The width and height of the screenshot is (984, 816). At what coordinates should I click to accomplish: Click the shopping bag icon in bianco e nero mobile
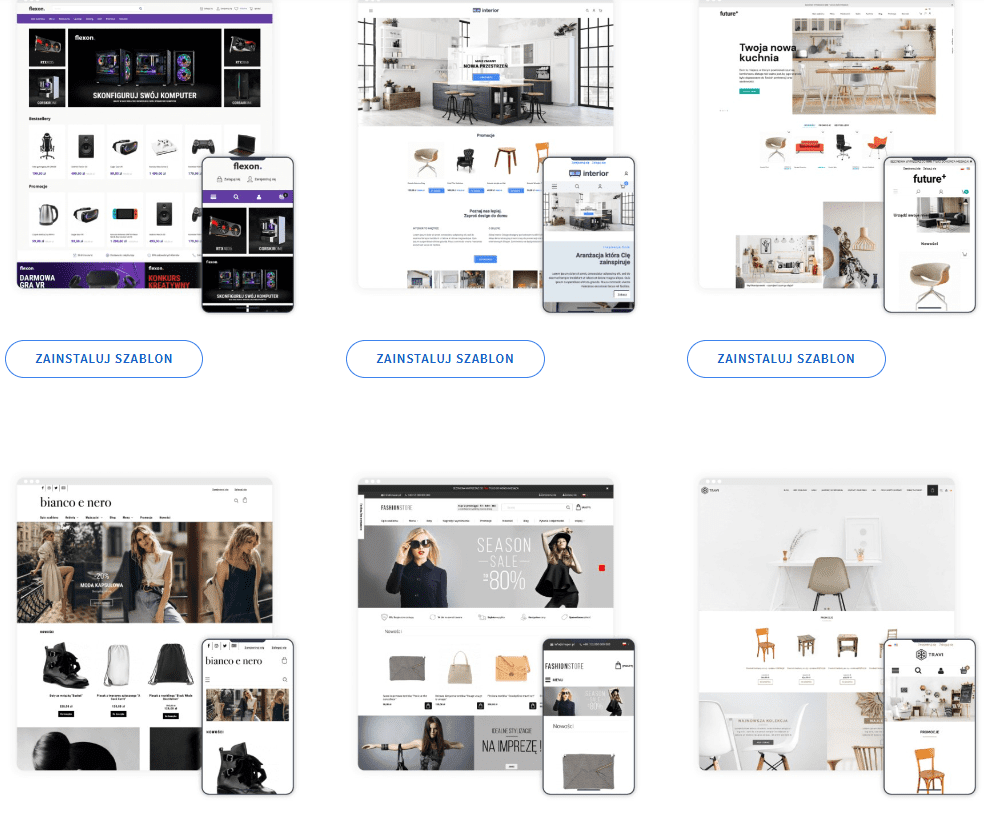coord(284,661)
